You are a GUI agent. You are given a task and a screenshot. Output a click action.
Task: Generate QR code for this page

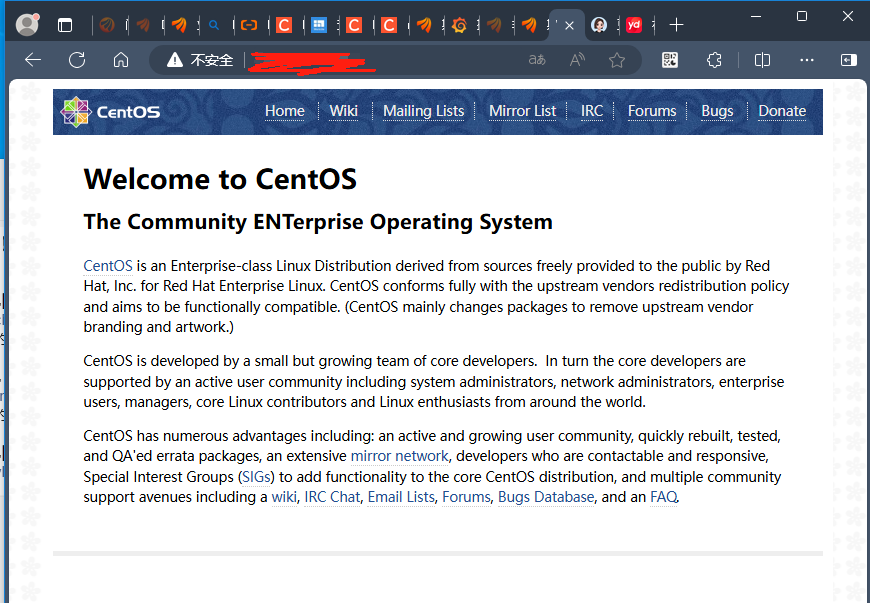coord(670,60)
